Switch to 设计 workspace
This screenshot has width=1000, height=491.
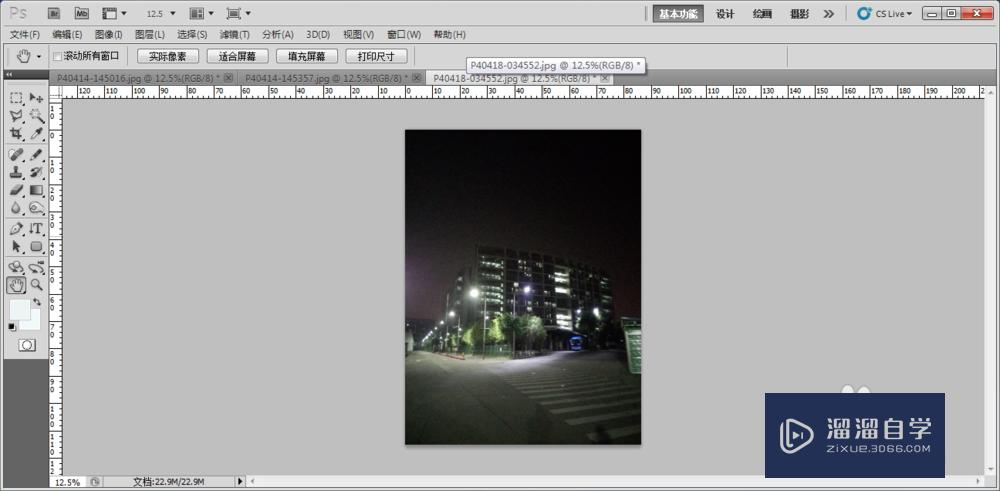point(725,13)
